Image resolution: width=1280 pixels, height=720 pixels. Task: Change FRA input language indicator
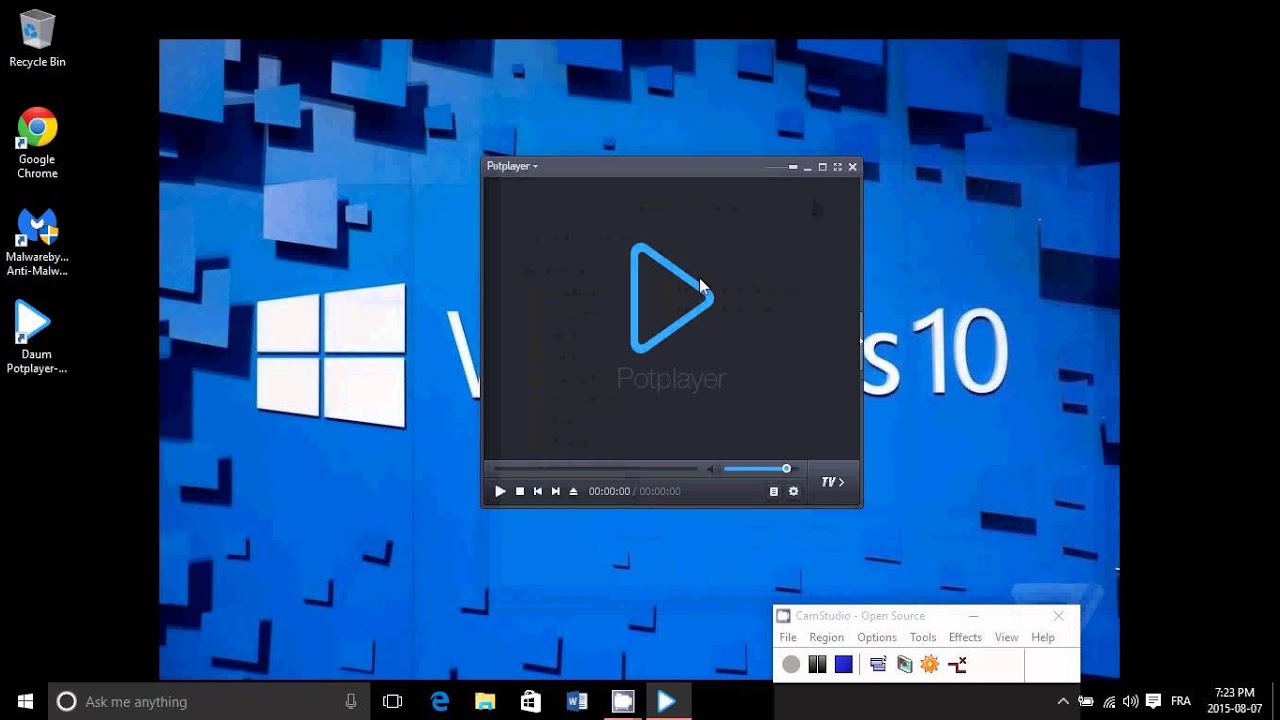1181,701
